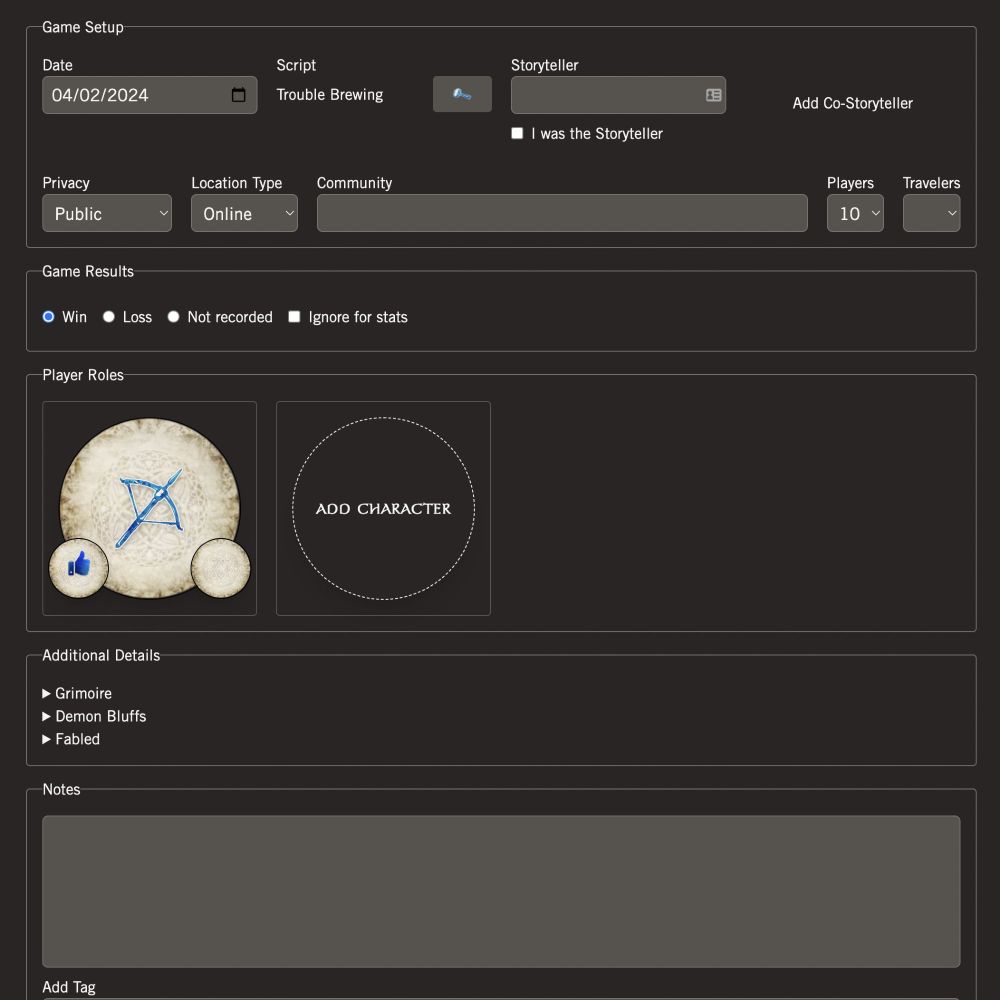
Task: Check I was the Storyteller
Action: click(x=517, y=133)
